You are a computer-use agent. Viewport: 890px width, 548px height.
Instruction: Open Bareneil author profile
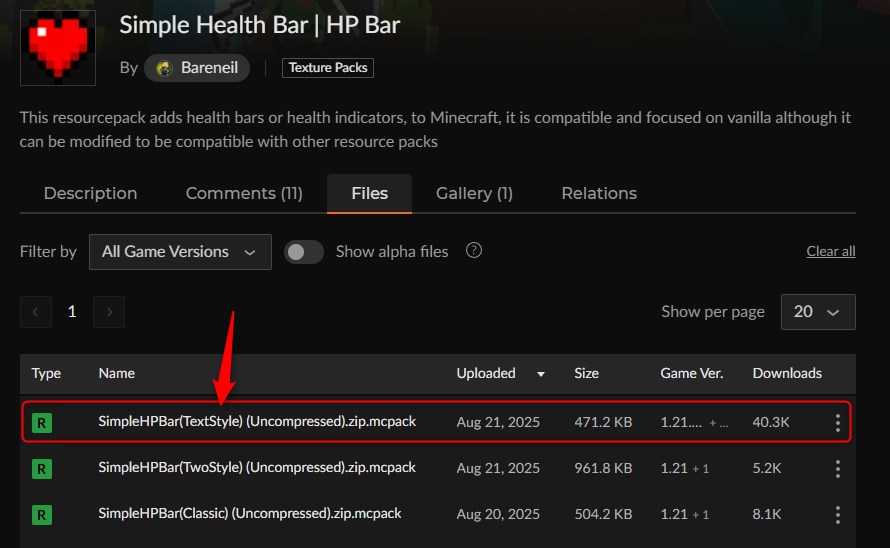click(197, 68)
